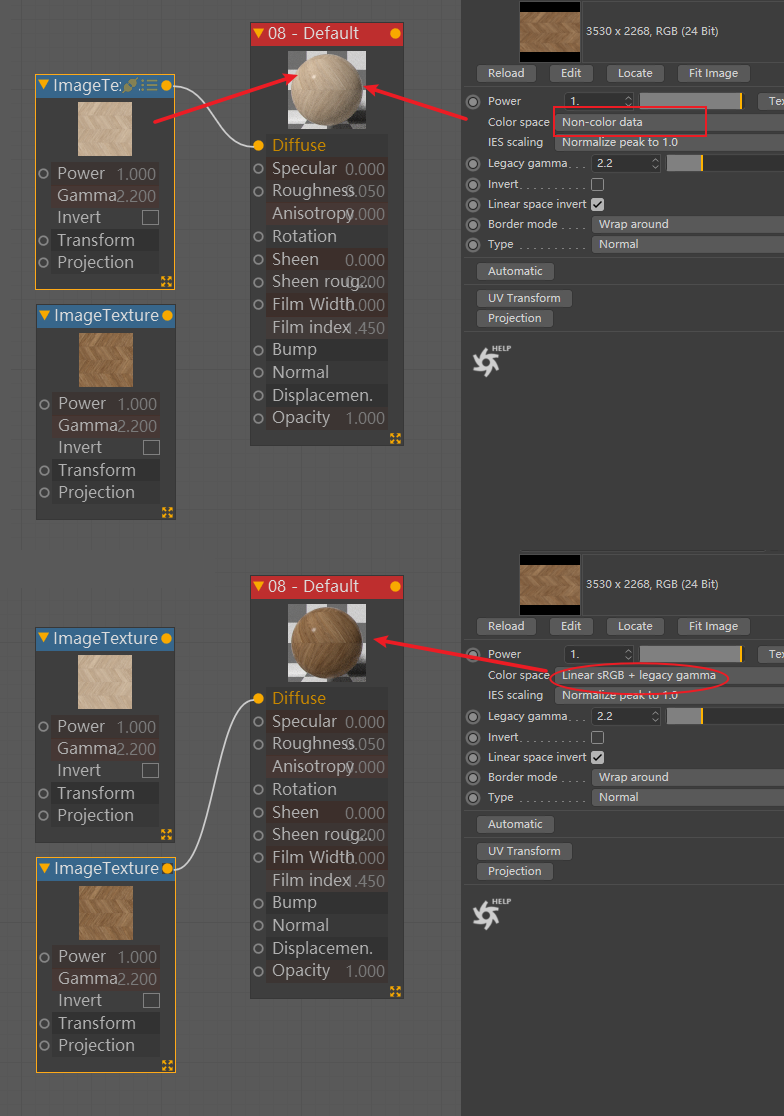Collapse the lower 08 - Default node triangle
Image resolution: width=784 pixels, height=1116 pixels.
point(259,586)
